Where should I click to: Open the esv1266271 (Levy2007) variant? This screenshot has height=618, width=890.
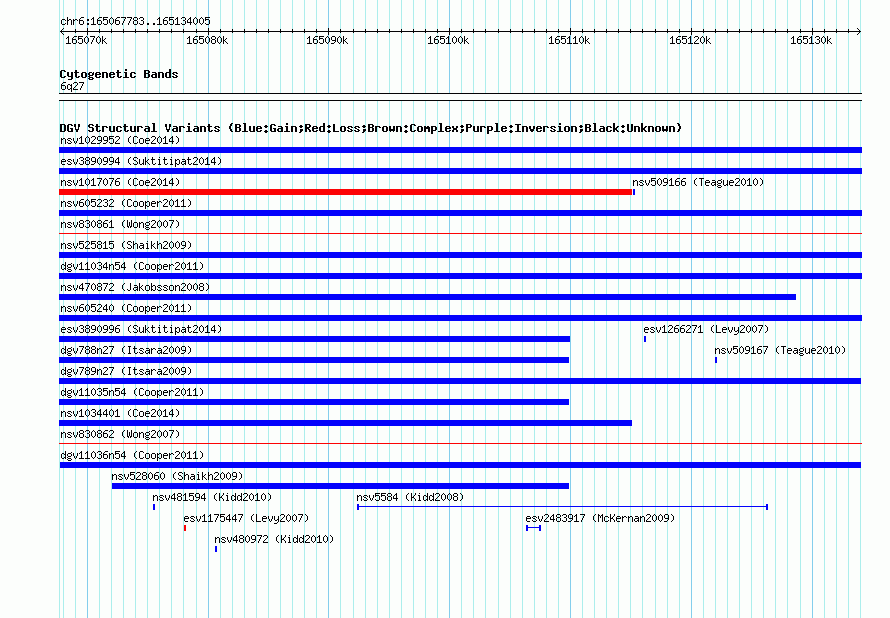tap(706, 329)
